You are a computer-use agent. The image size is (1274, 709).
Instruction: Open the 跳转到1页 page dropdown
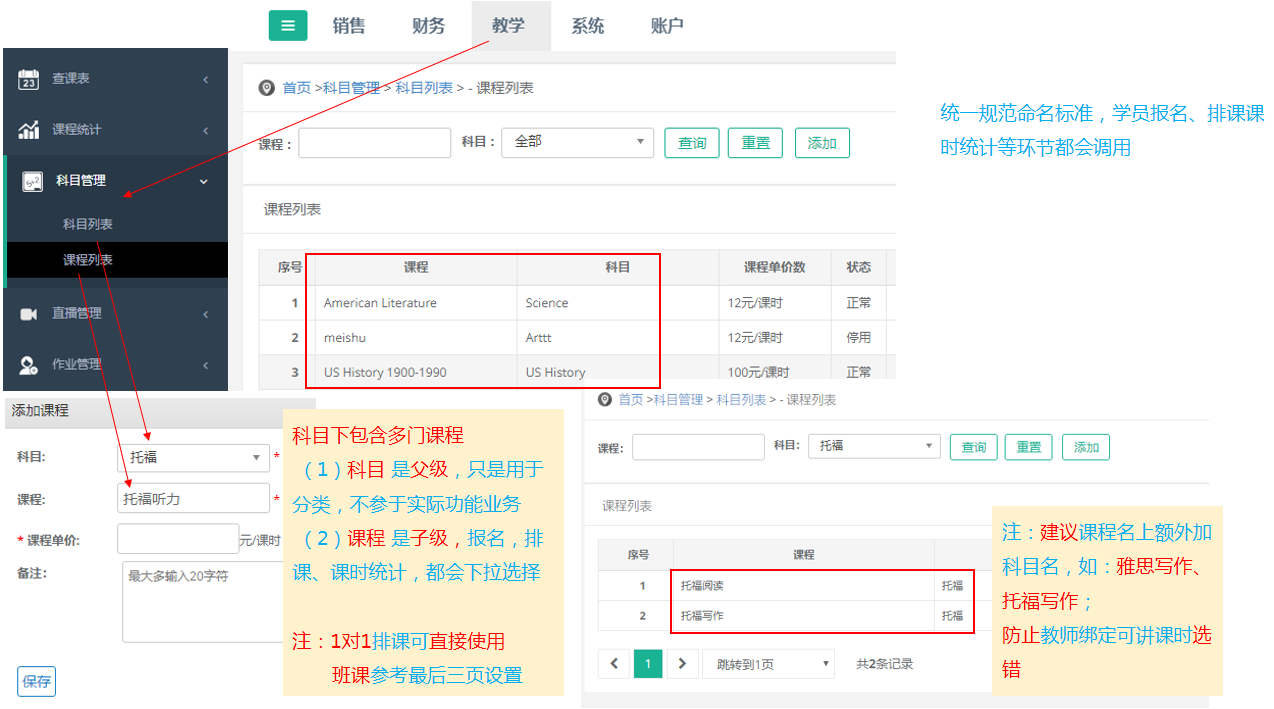pyautogui.click(x=769, y=663)
